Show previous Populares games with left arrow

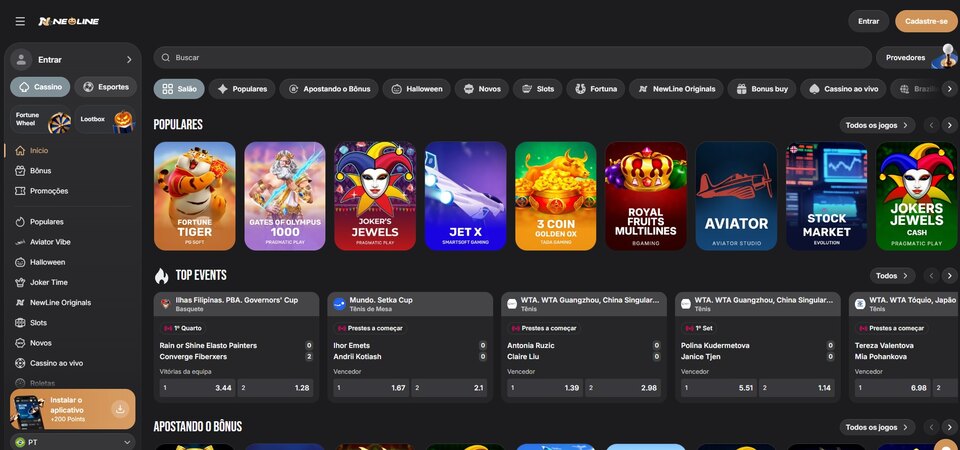coord(932,126)
